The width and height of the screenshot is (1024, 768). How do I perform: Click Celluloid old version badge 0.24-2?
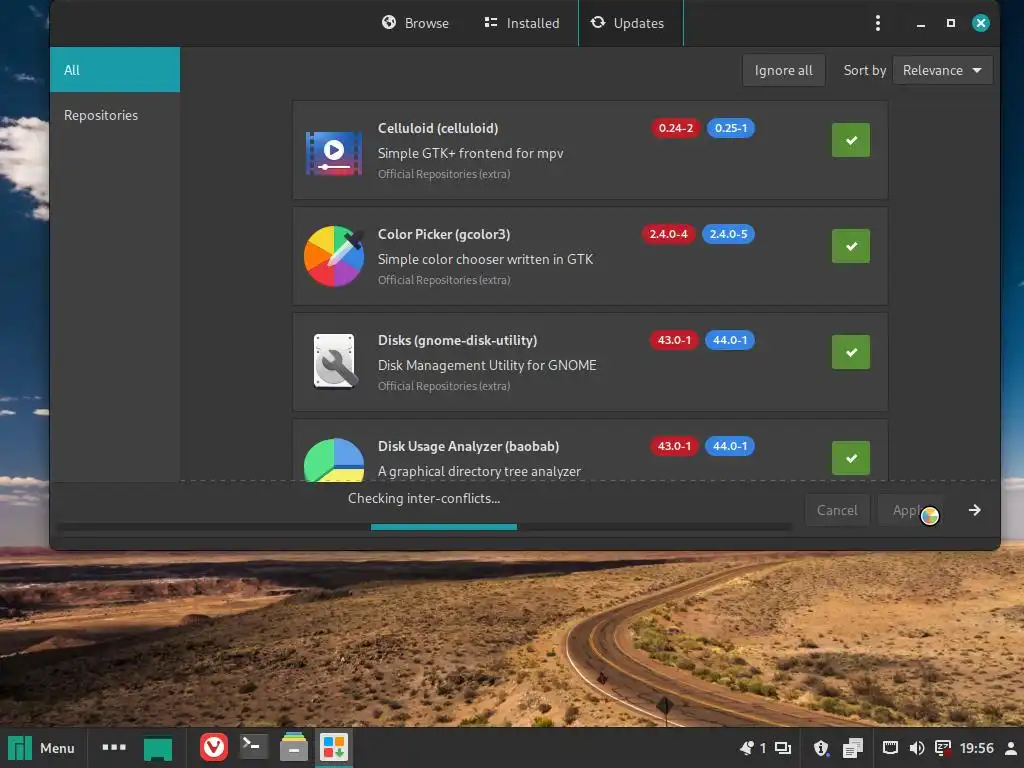[x=675, y=128]
